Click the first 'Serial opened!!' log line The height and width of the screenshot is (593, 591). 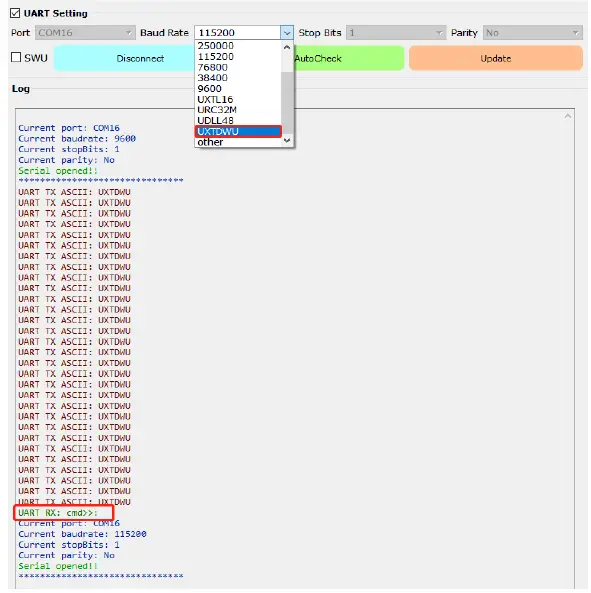(58, 171)
